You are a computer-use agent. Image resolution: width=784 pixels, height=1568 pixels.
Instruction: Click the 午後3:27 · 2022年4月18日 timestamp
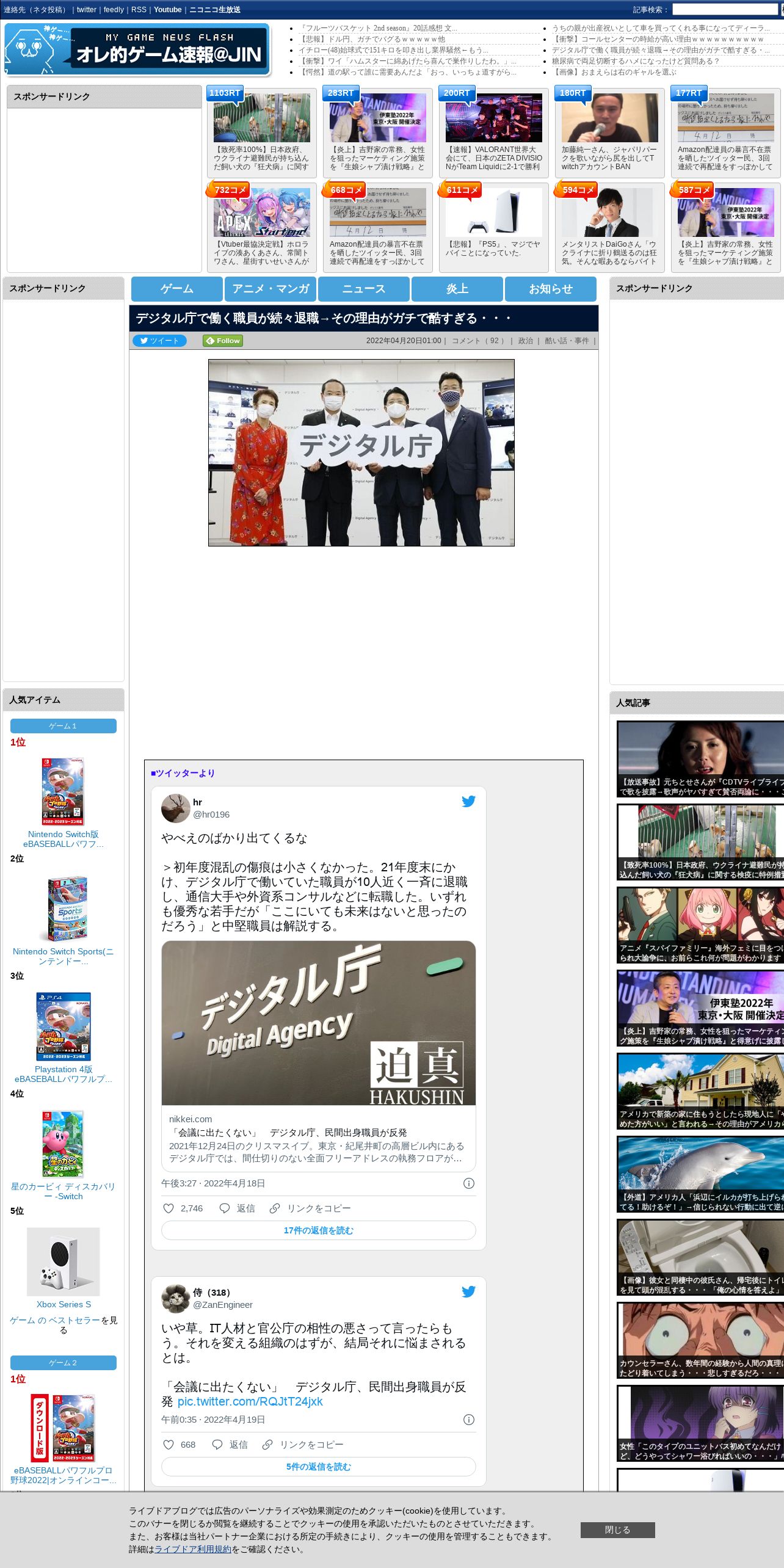(213, 1183)
